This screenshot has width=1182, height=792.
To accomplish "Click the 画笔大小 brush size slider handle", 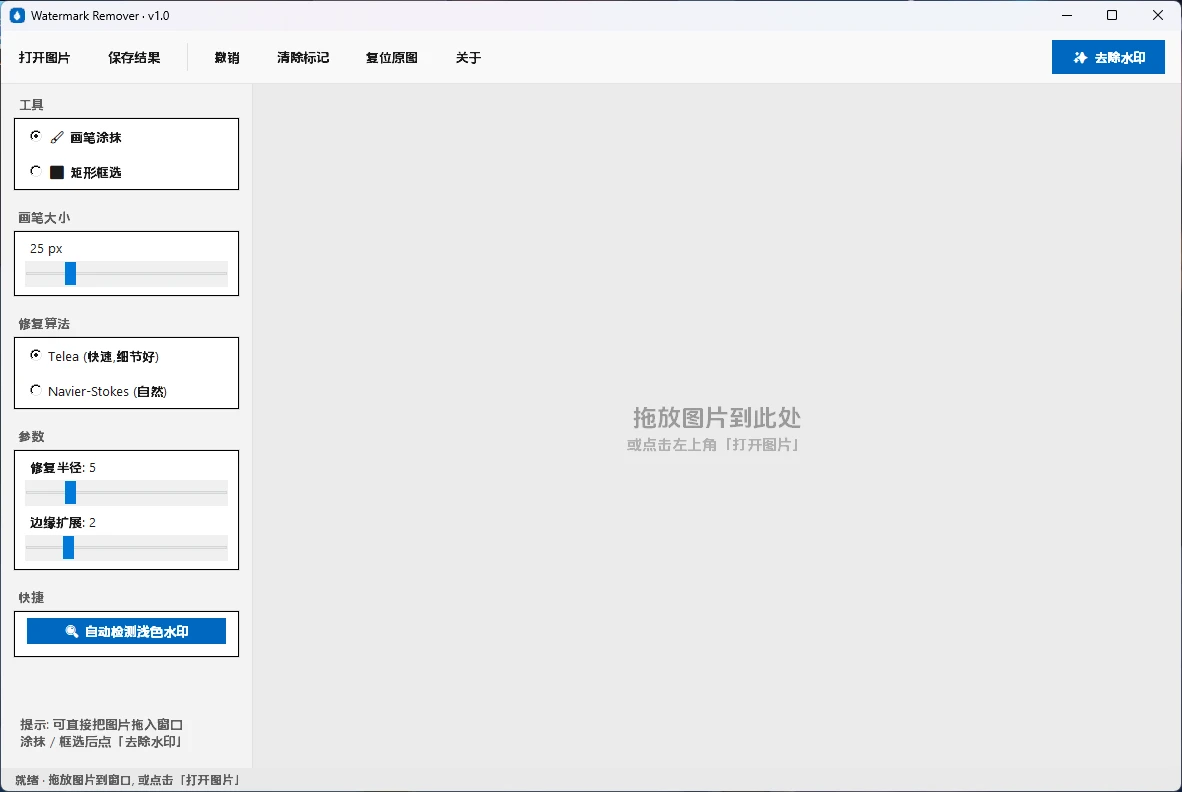I will tap(70, 274).
